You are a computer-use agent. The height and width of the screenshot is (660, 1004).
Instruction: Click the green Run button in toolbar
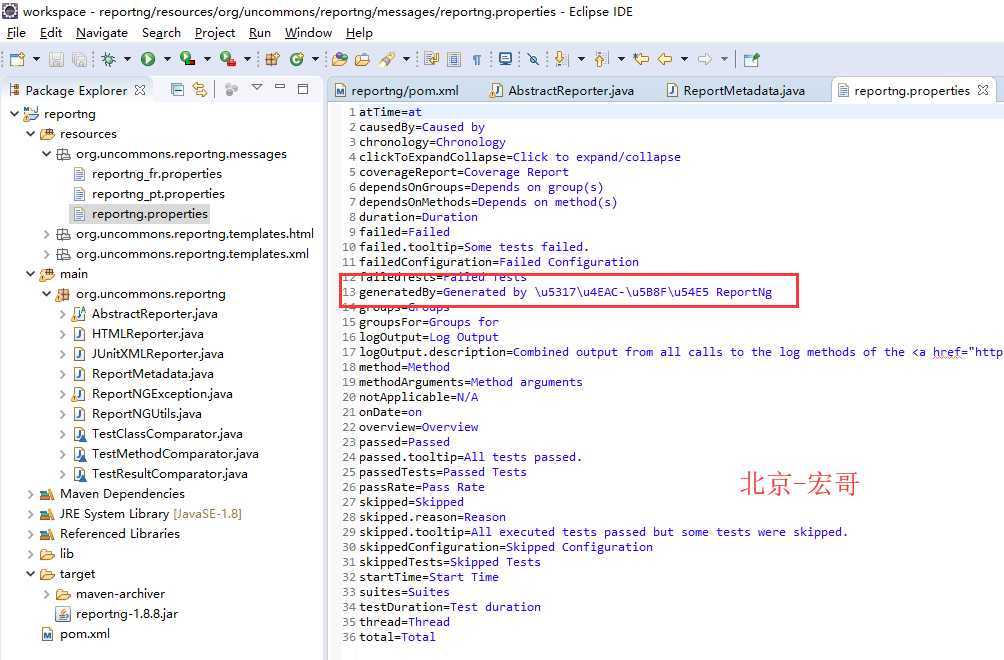tap(148, 60)
